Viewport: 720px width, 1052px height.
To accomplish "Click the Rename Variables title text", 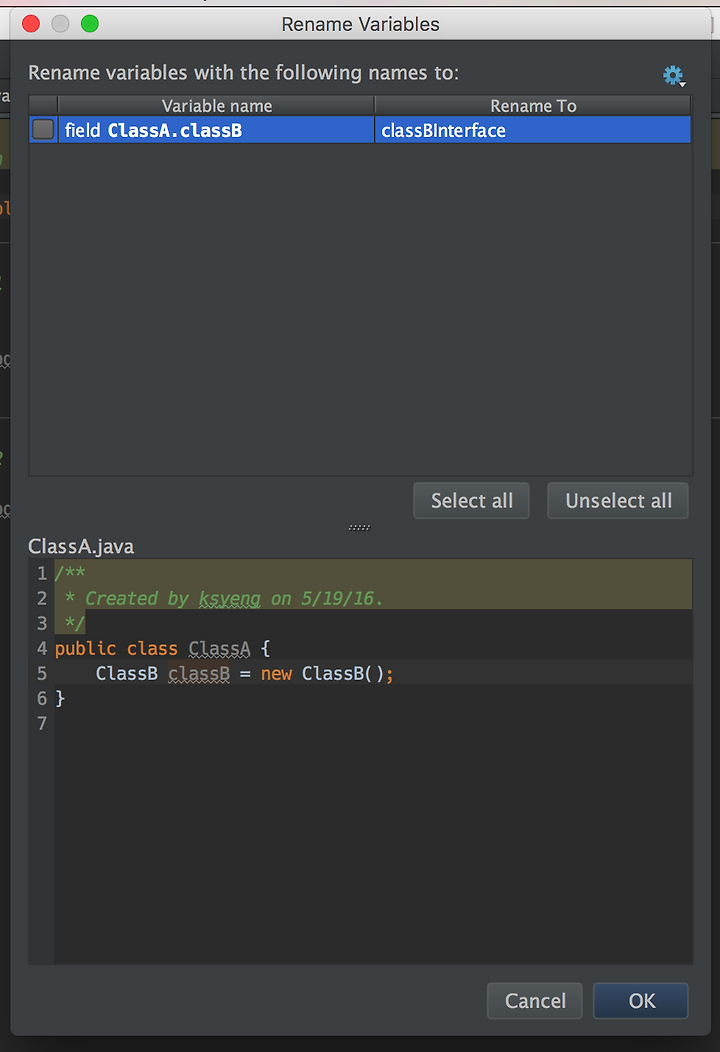I will (x=360, y=24).
